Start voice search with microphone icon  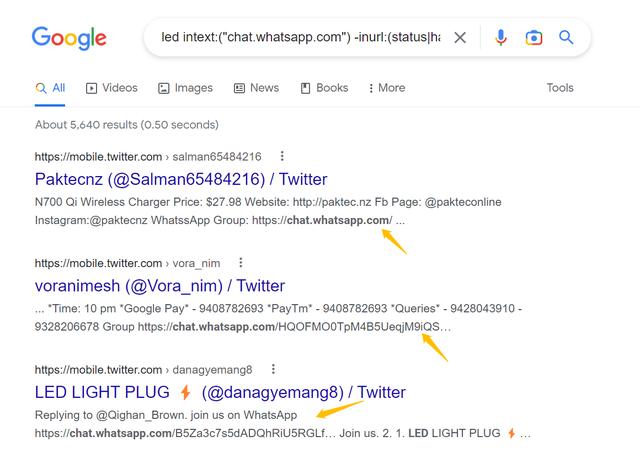pyautogui.click(x=501, y=38)
